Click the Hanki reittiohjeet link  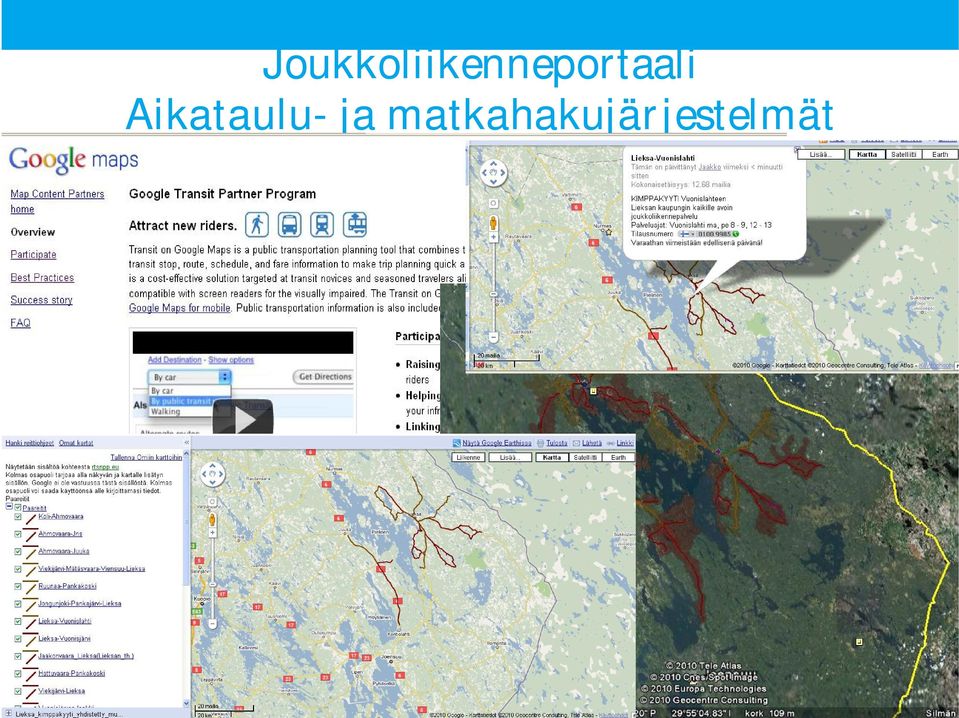[29, 443]
